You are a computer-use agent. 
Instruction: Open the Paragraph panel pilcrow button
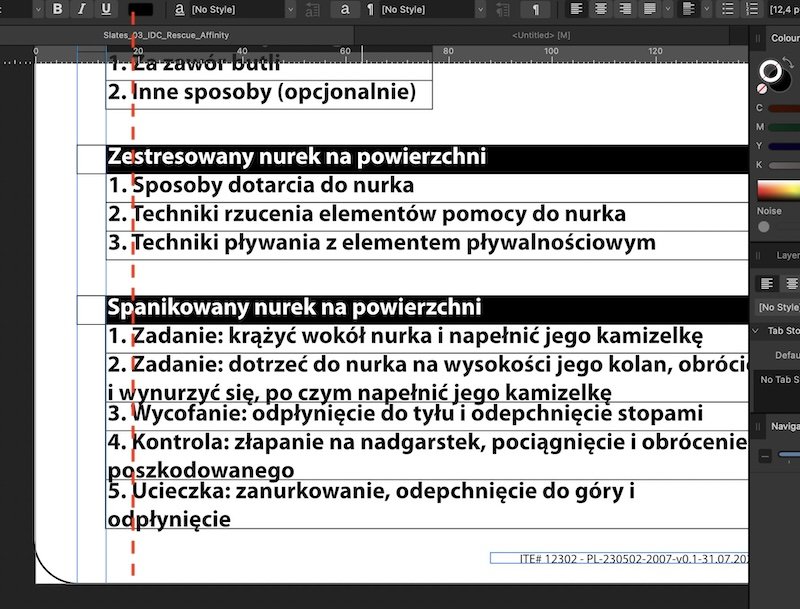pyautogui.click(x=535, y=9)
